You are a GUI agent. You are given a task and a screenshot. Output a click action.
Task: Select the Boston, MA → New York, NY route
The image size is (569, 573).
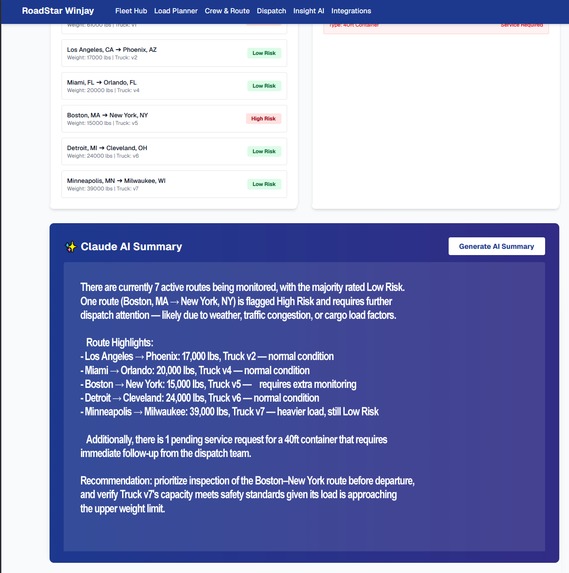(174, 119)
